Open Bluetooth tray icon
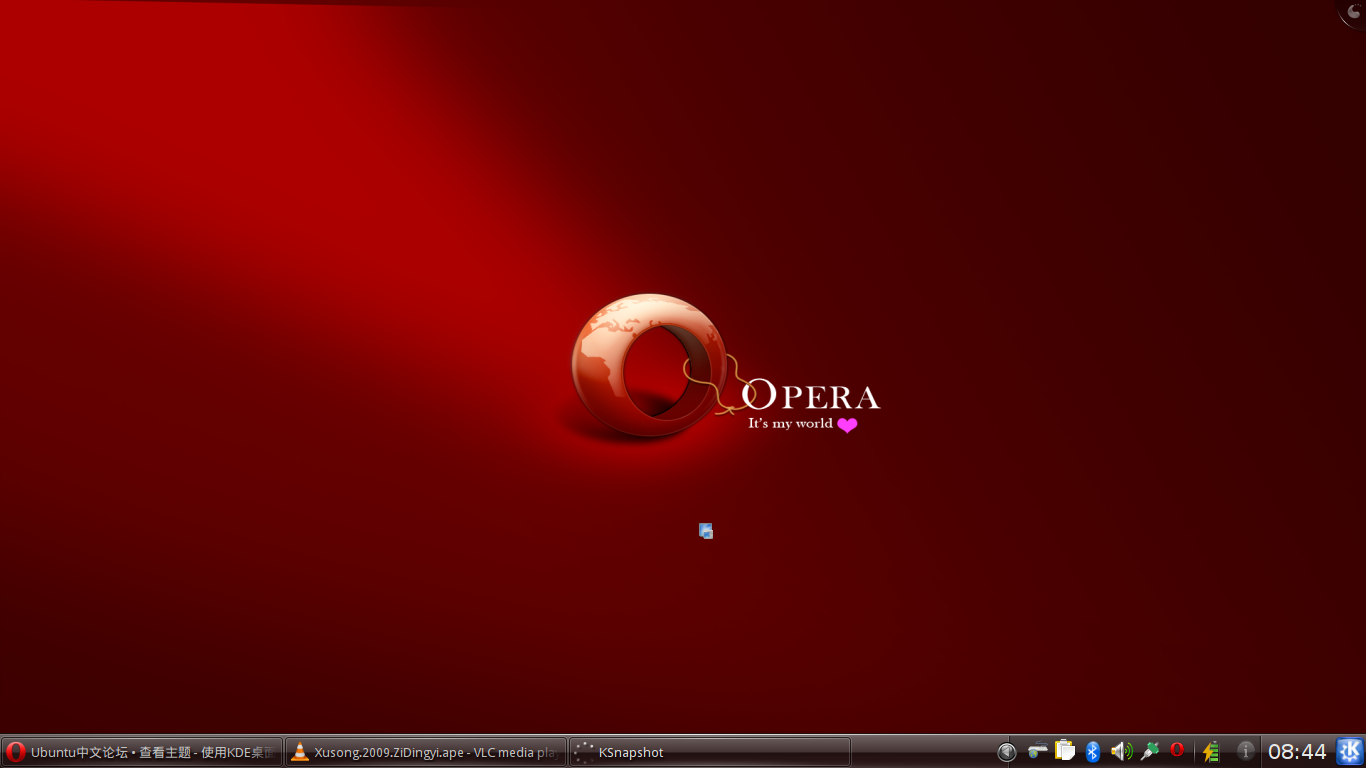The image size is (1366, 768). pyautogui.click(x=1093, y=751)
